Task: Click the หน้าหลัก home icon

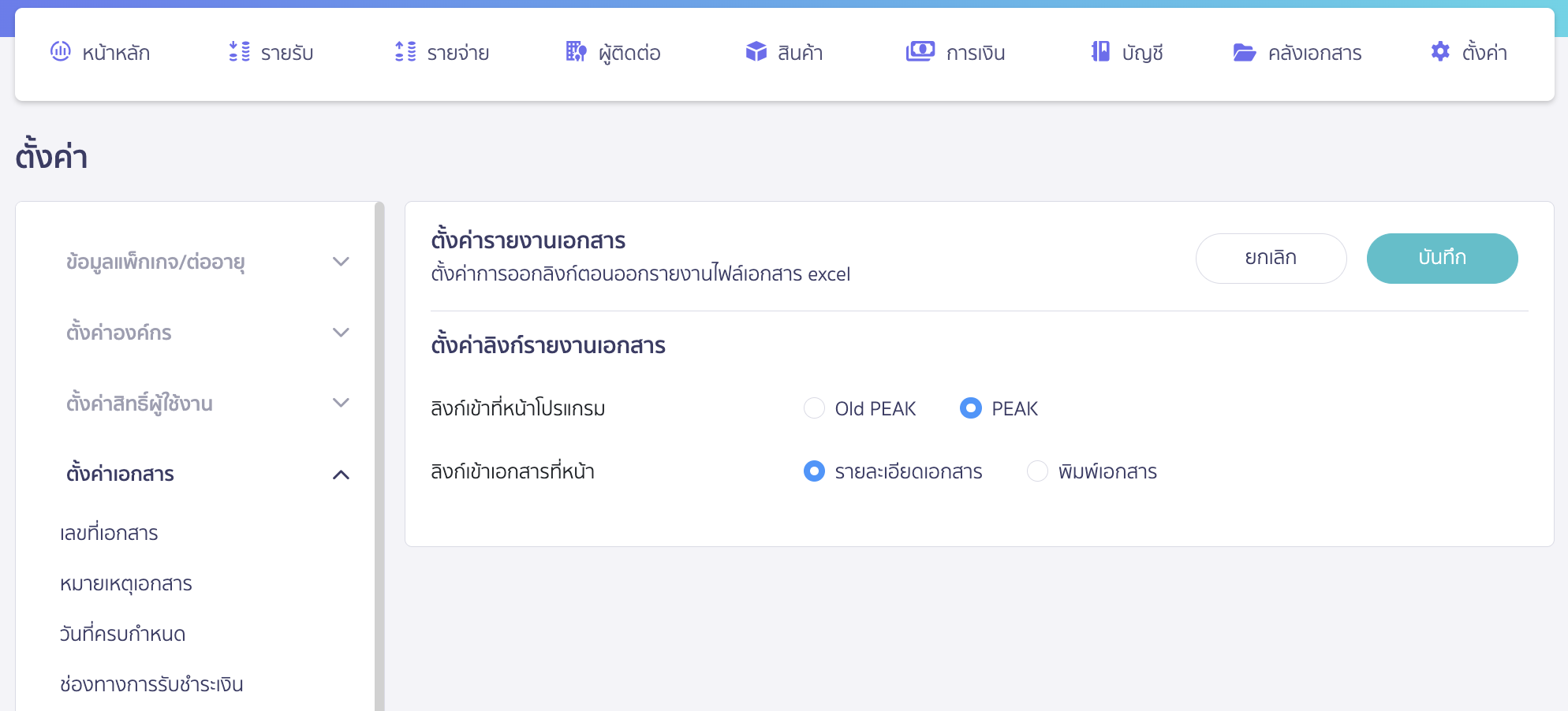Action: [x=62, y=52]
